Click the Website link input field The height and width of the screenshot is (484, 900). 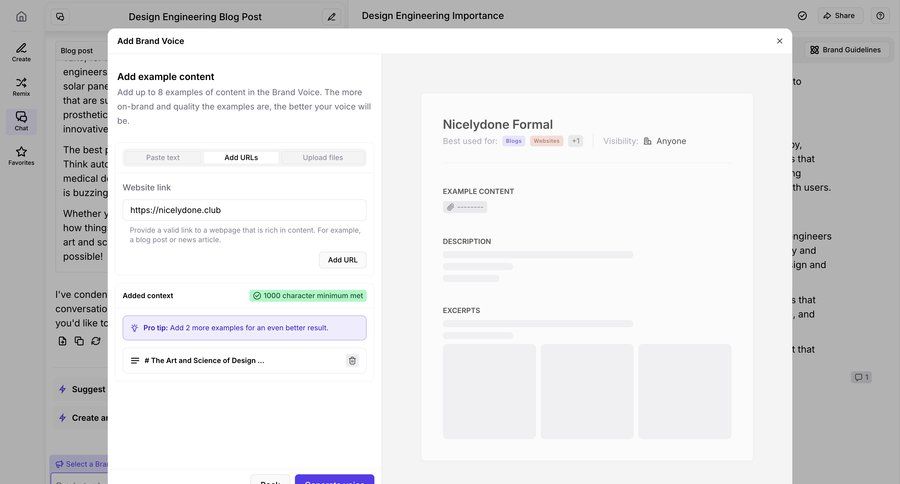coord(245,210)
